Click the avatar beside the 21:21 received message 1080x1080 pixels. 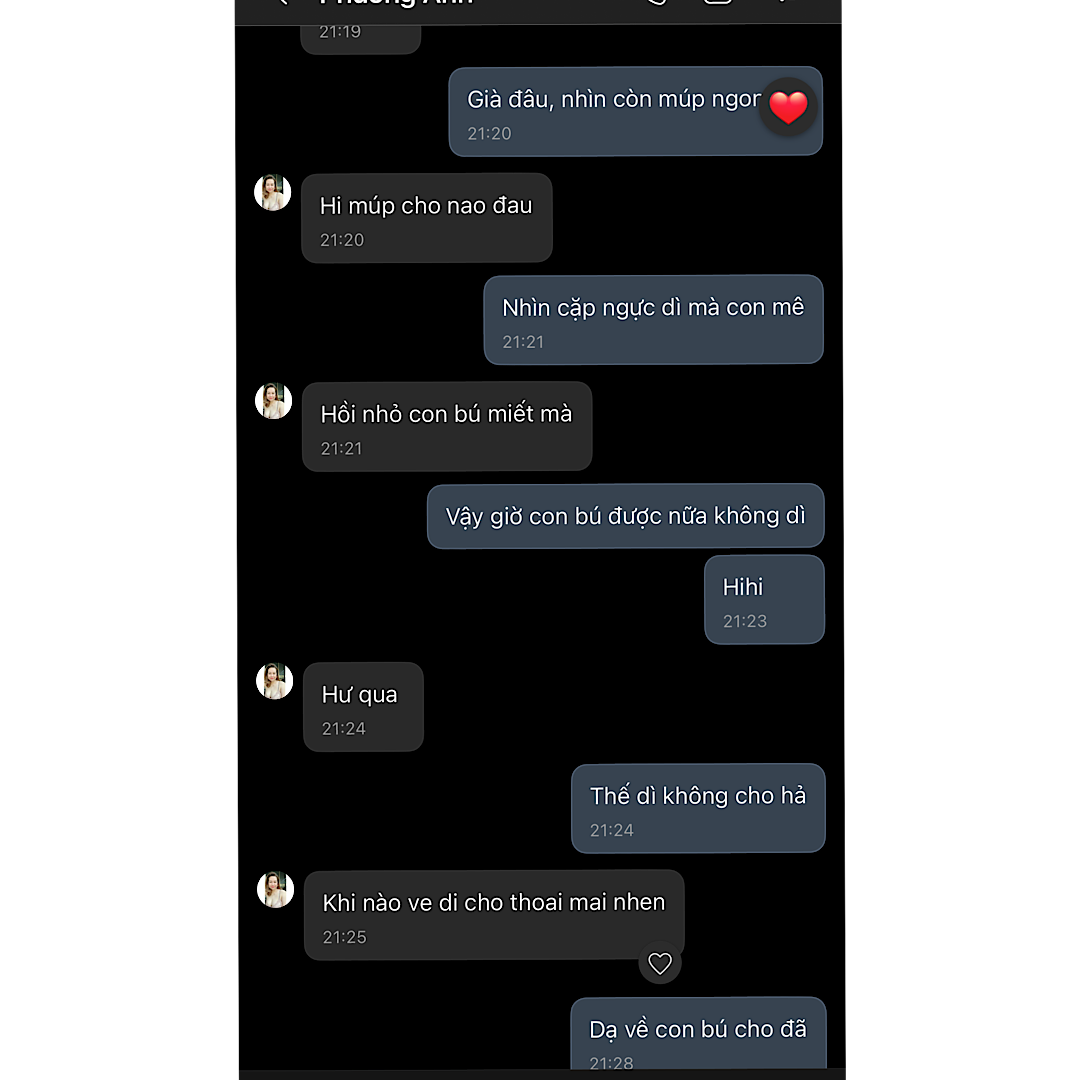(273, 400)
